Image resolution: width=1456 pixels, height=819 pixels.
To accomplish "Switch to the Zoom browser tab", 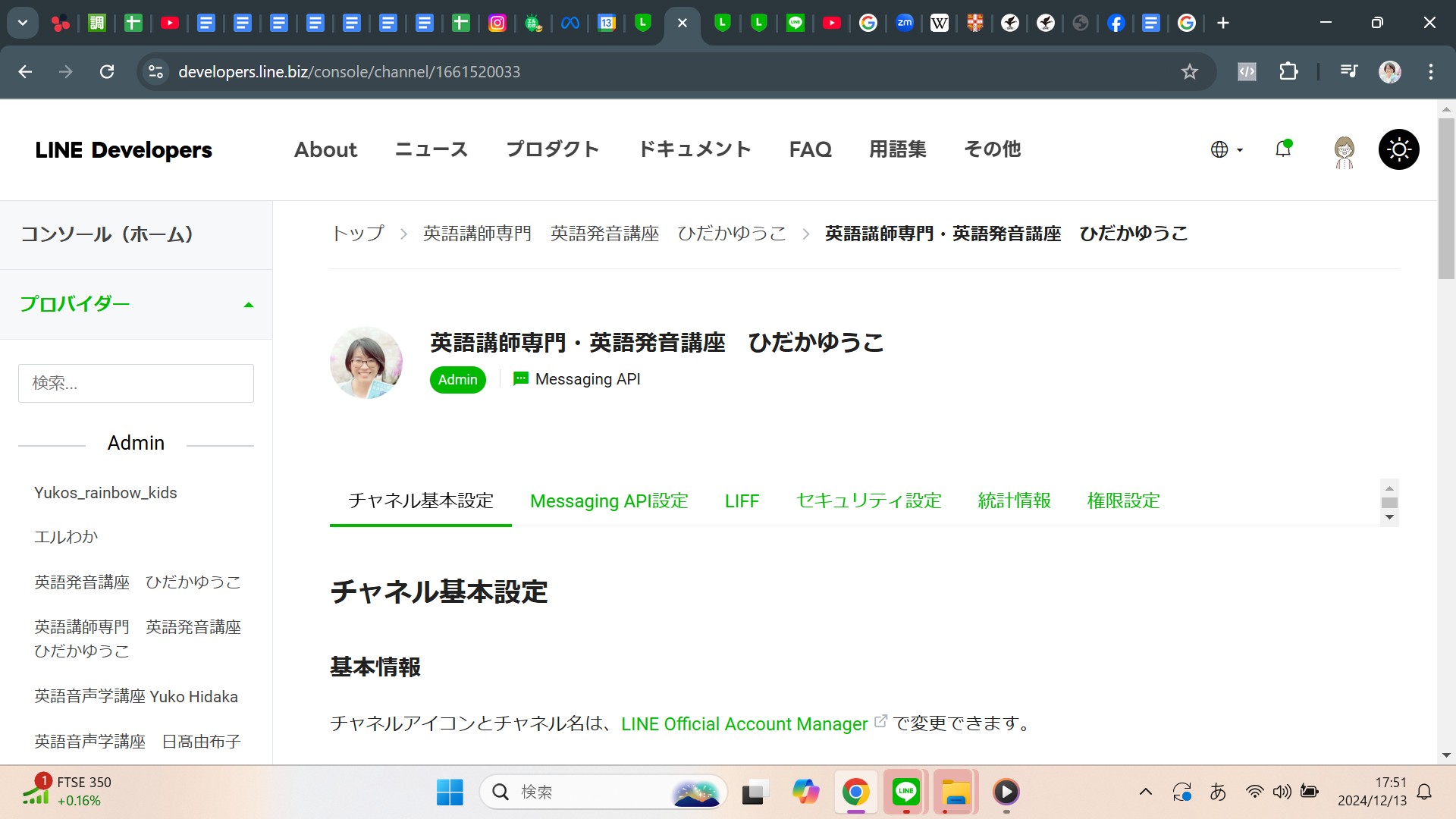I will (905, 23).
